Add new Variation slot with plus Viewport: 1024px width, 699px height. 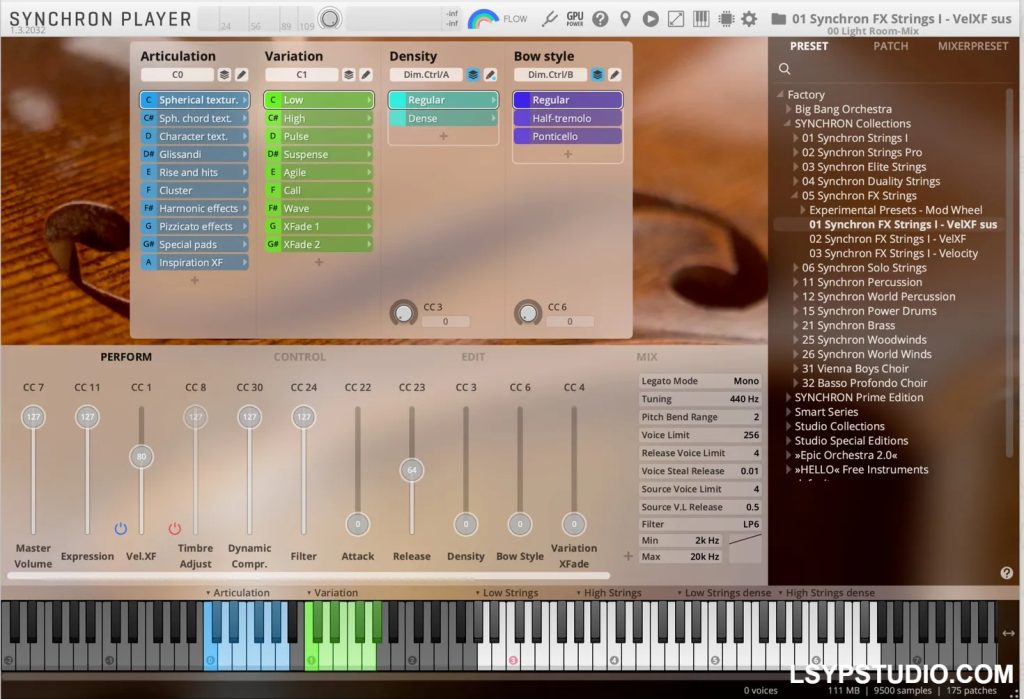pos(319,262)
